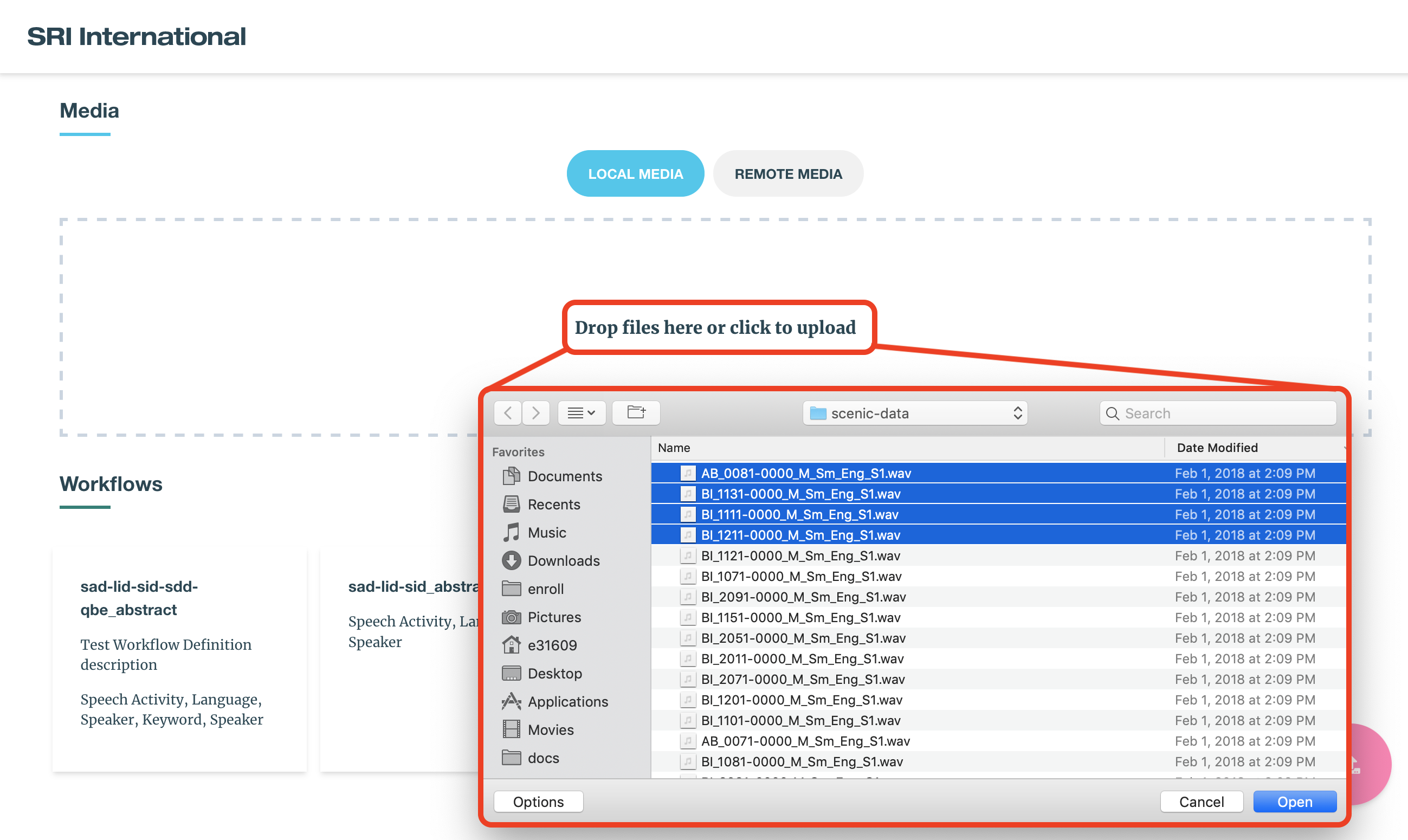Click the Options button
The width and height of the screenshot is (1408, 840).
(x=538, y=802)
